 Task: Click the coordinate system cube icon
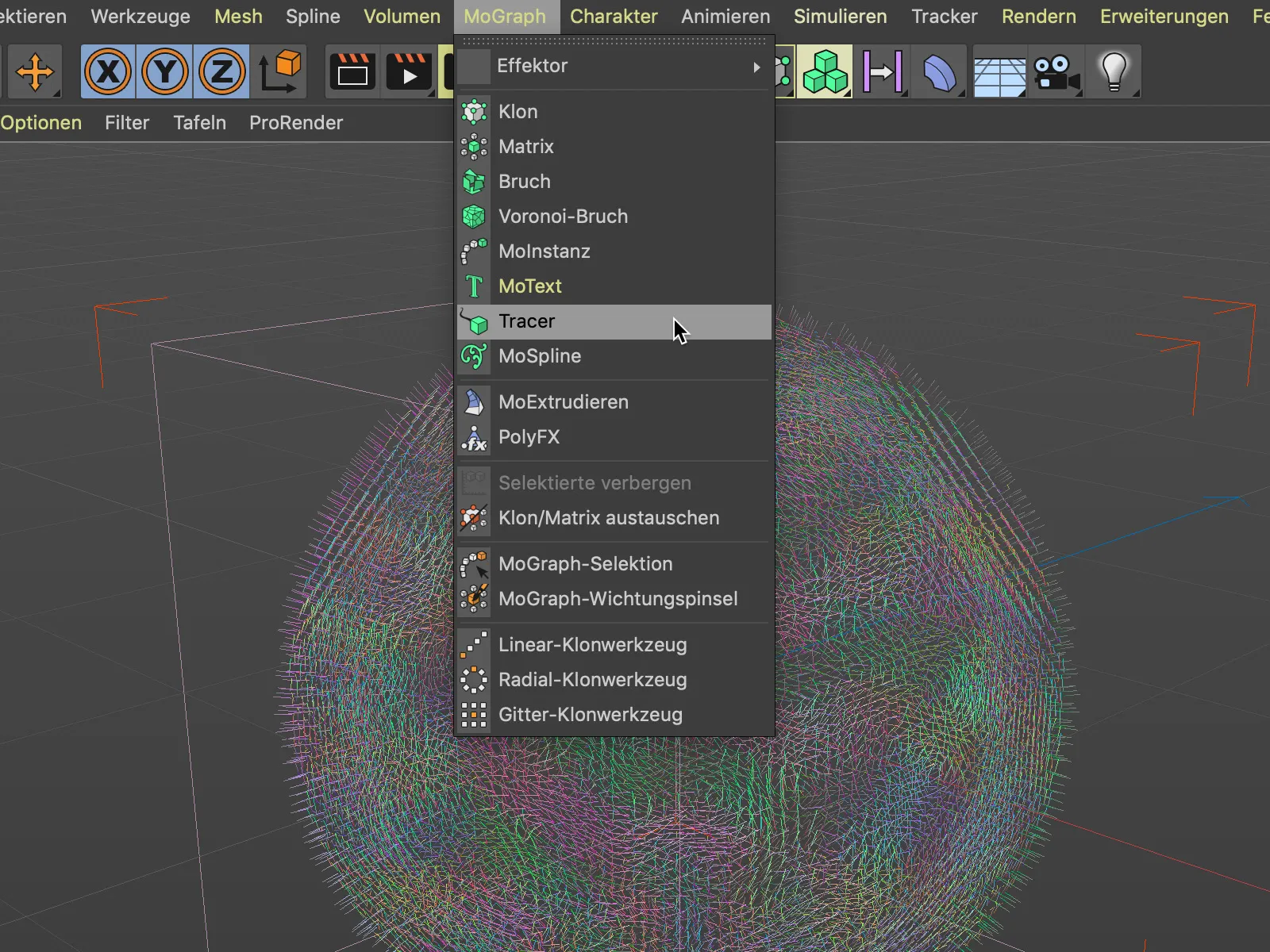point(279,72)
